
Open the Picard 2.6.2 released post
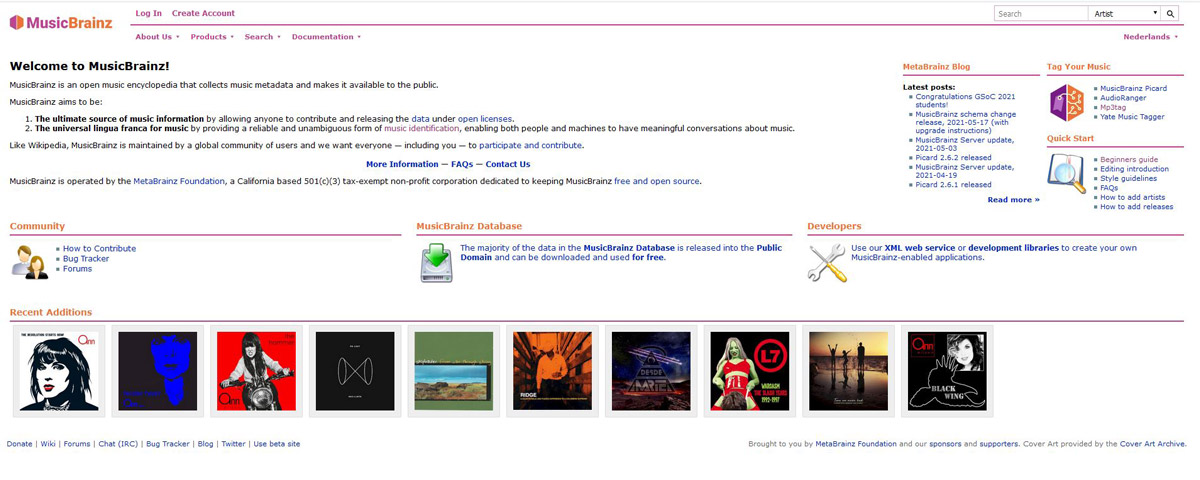pos(953,158)
